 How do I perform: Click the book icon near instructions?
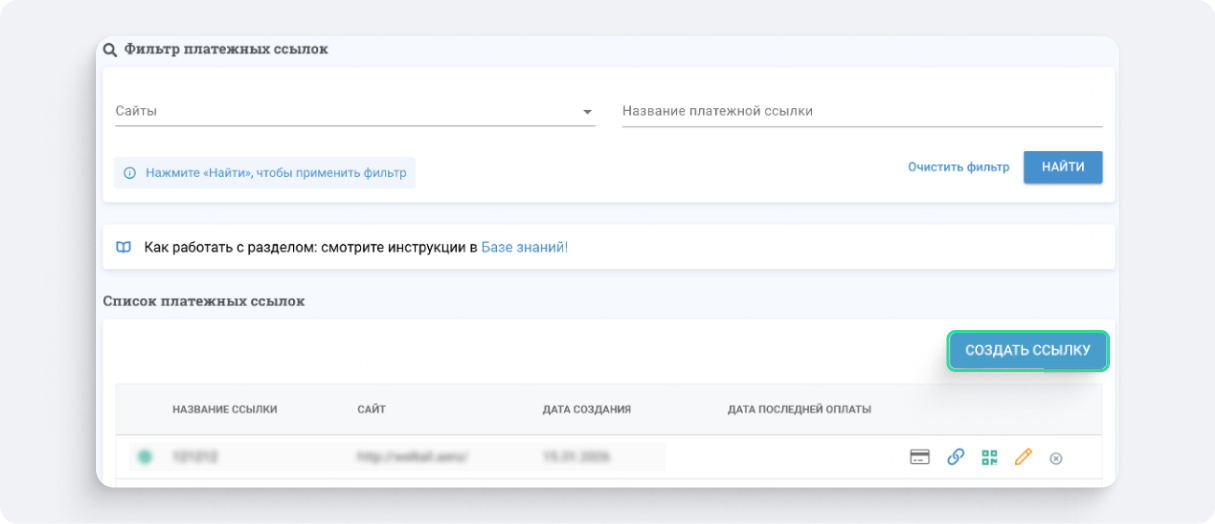point(123,247)
